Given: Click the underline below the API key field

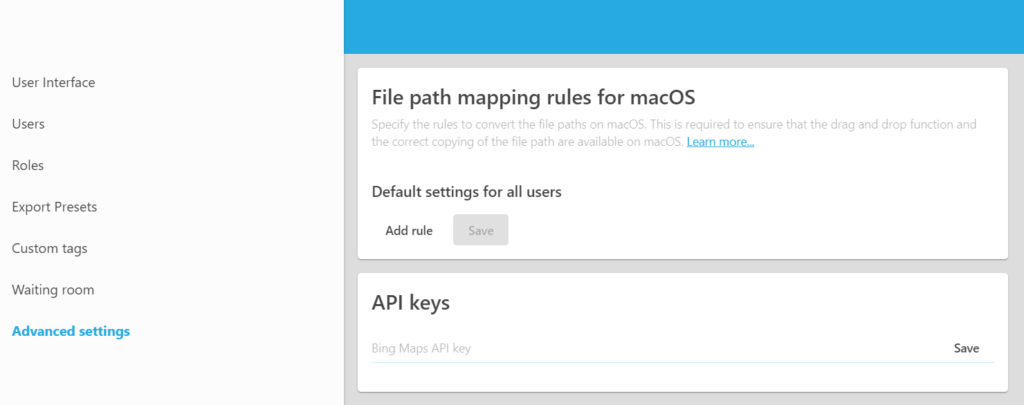Looking at the screenshot, I should [680, 362].
